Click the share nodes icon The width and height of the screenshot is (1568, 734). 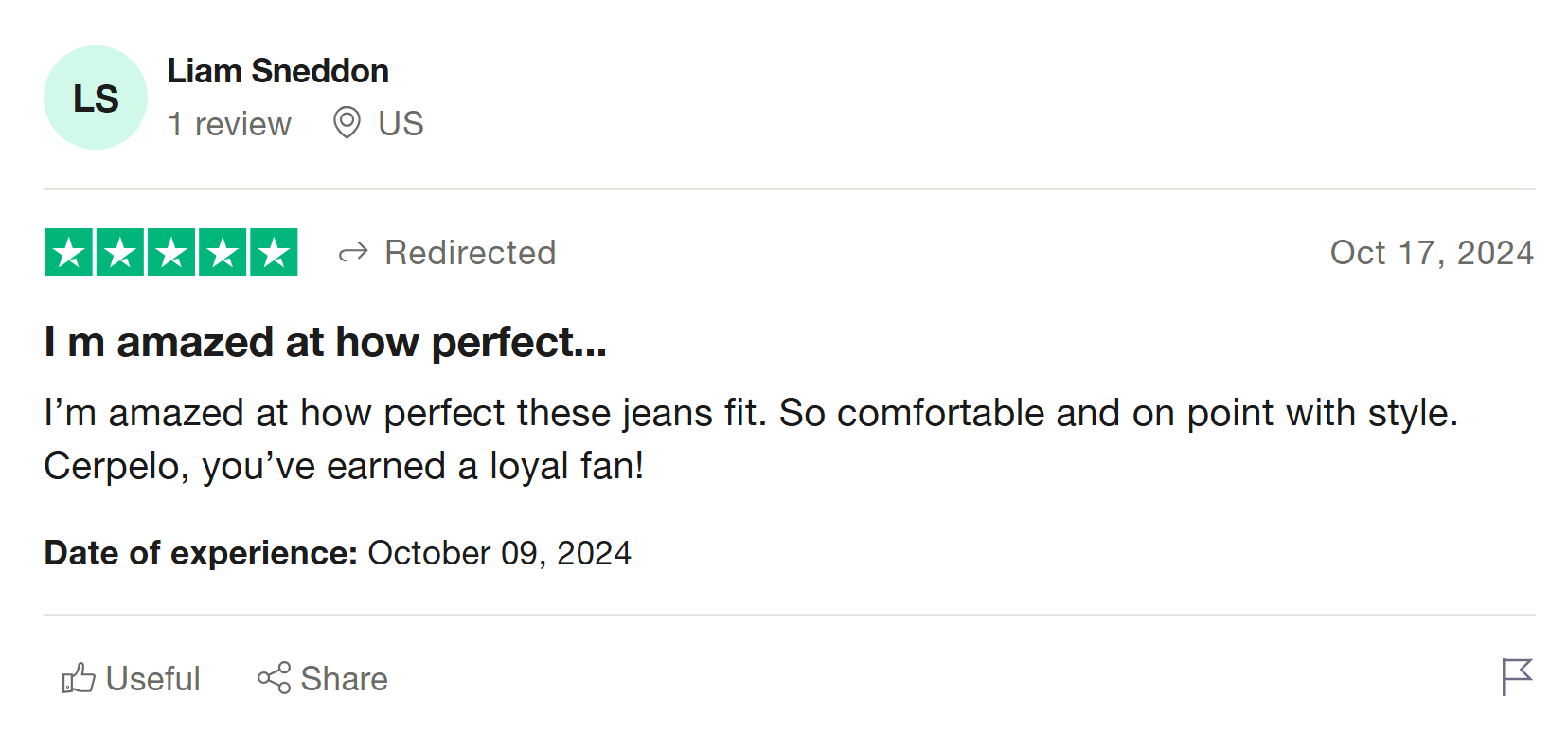(x=275, y=678)
